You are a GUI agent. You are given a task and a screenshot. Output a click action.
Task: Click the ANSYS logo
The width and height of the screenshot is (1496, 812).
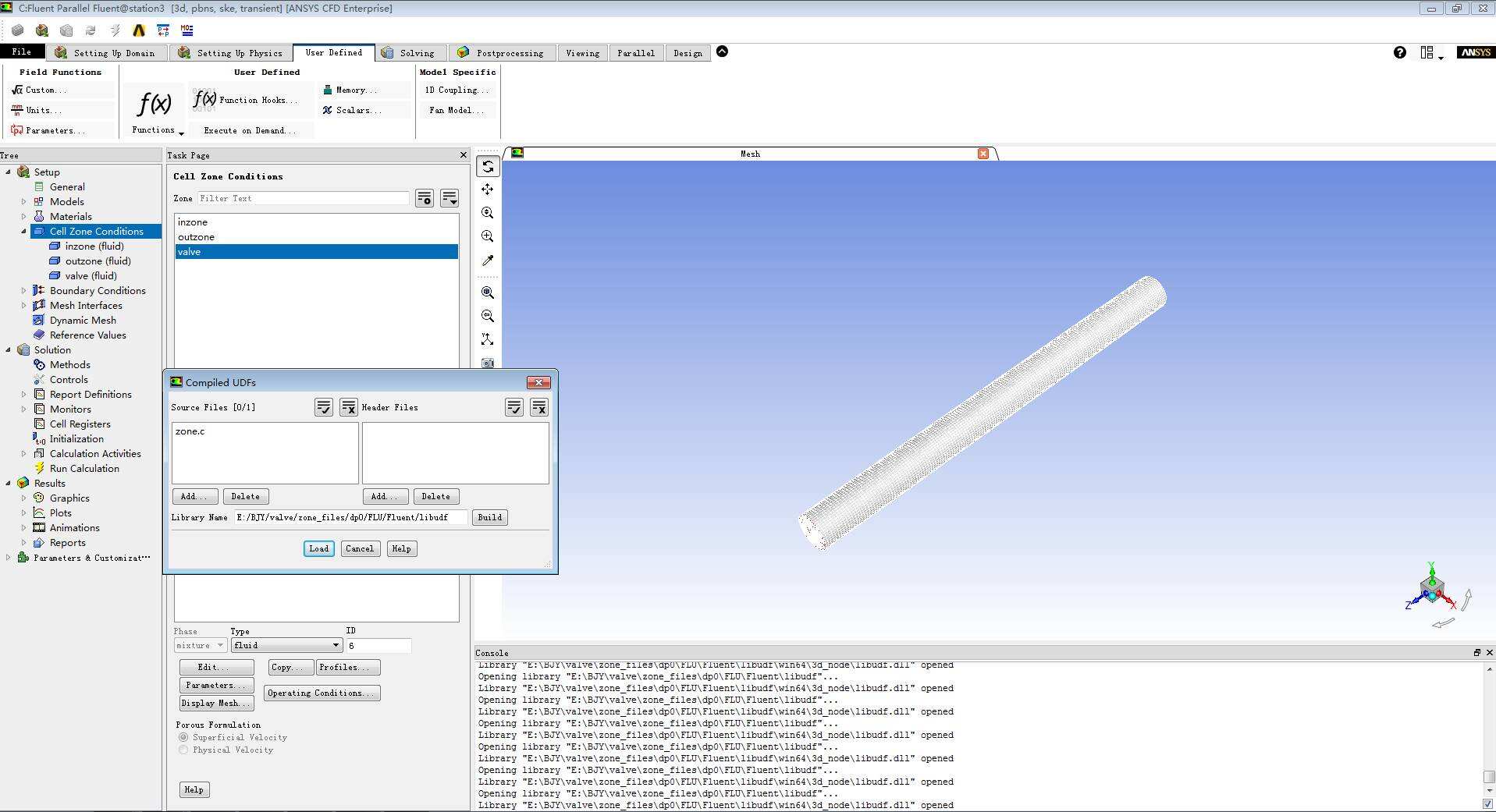[1476, 52]
